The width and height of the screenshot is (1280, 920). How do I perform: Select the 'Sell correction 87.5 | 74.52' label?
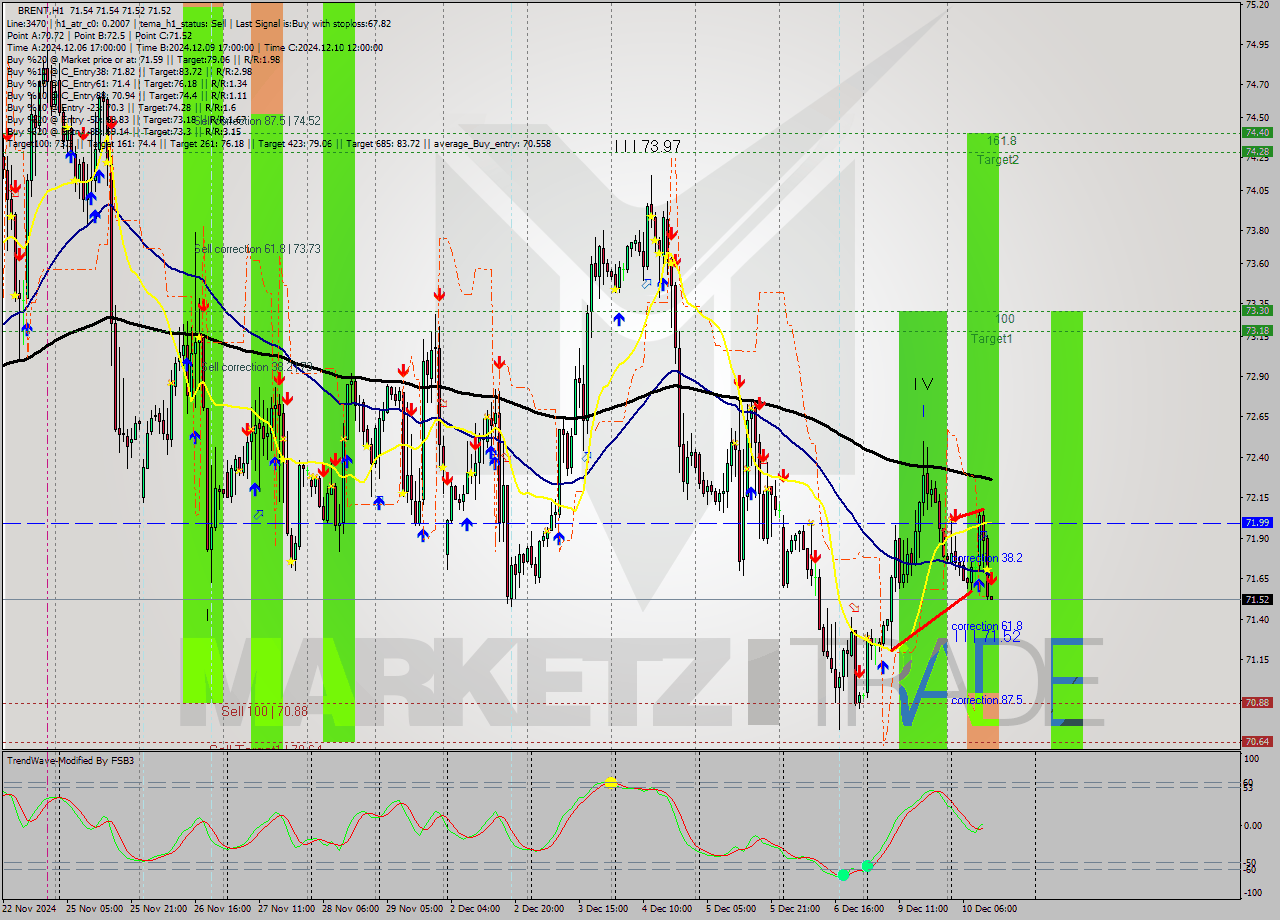(x=258, y=121)
